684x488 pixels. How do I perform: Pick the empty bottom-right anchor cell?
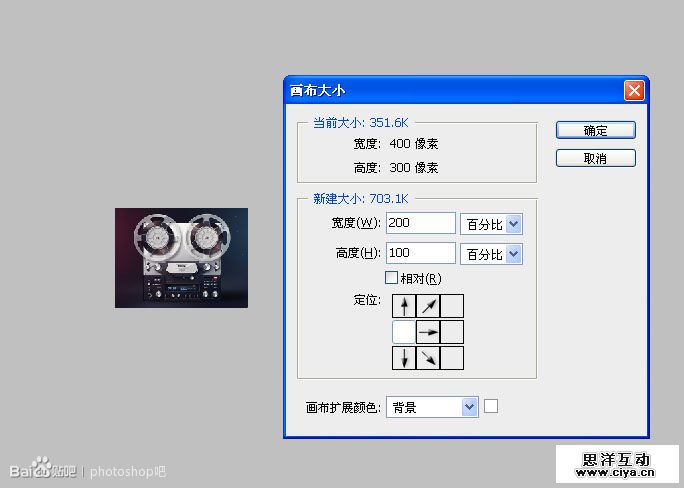point(452,358)
